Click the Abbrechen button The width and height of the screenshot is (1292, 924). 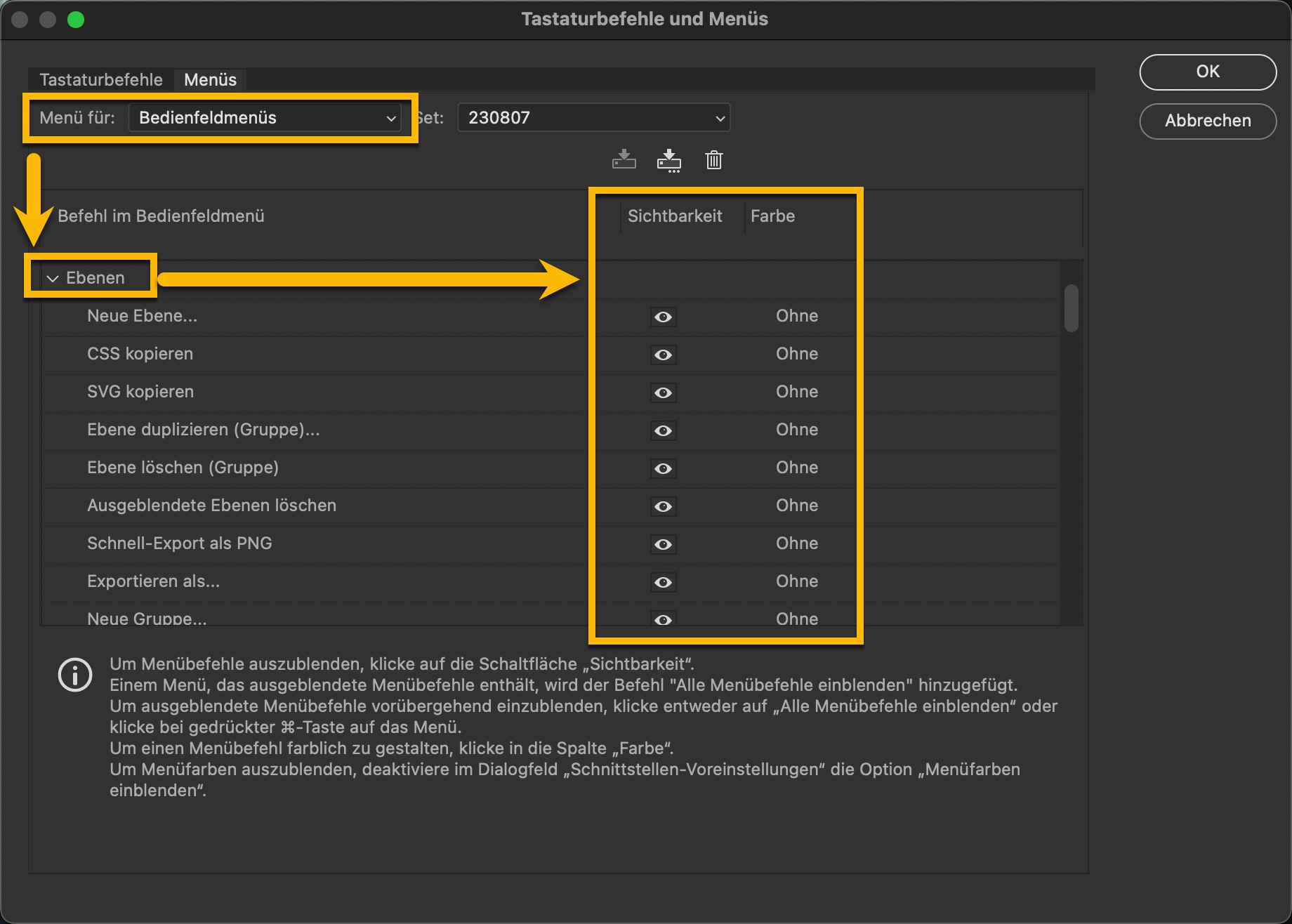(1207, 121)
